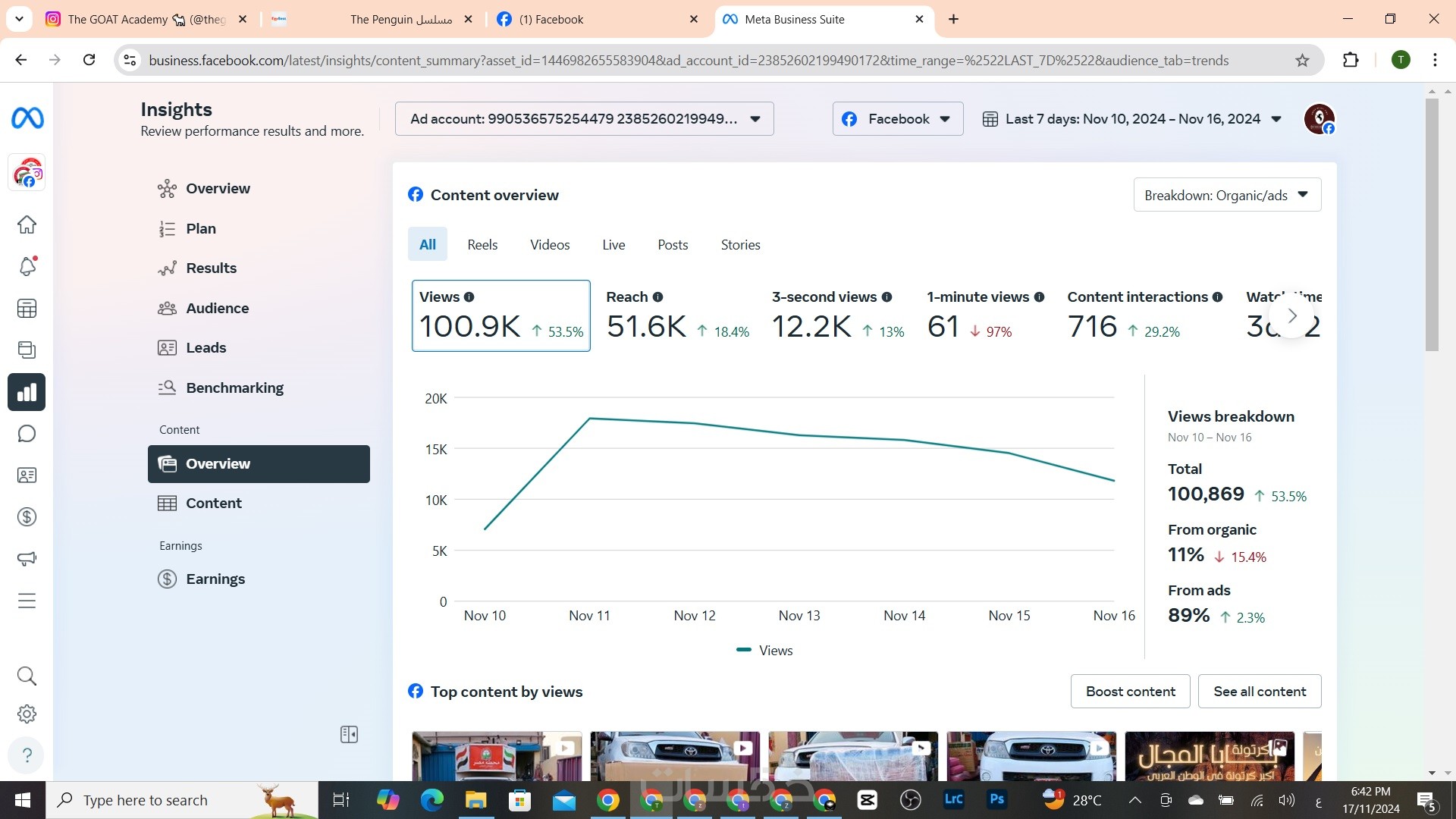
Task: Click the Planner grid icon in sidebar
Action: tap(27, 309)
